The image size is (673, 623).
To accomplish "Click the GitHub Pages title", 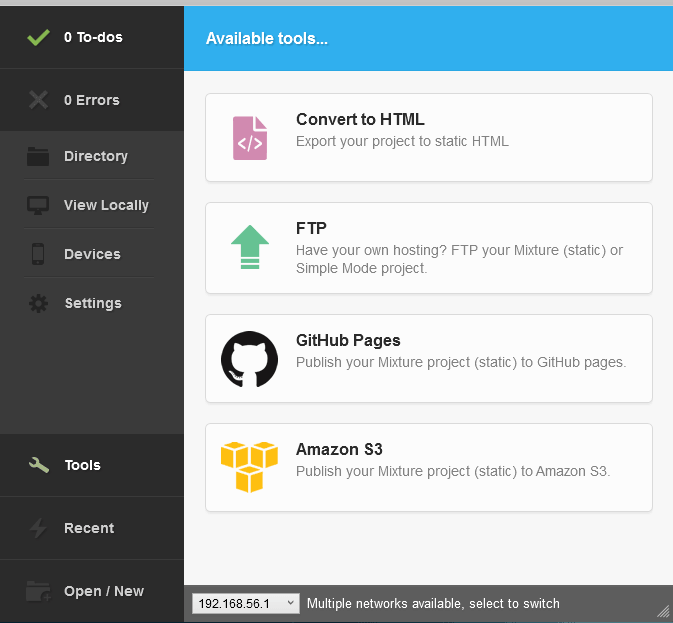I will coord(348,340).
